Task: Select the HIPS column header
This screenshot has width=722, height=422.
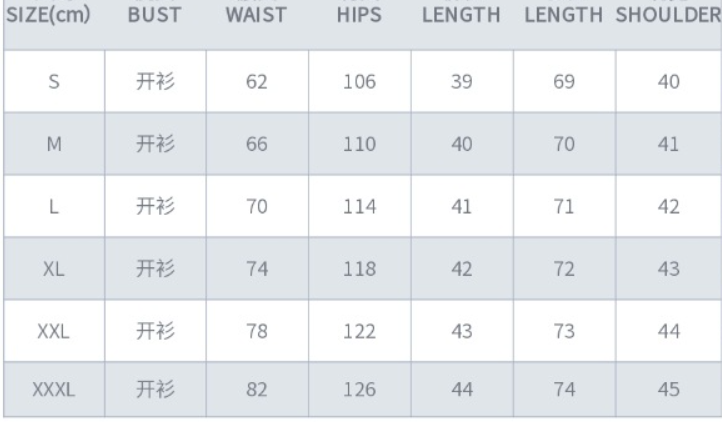Action: (x=359, y=17)
